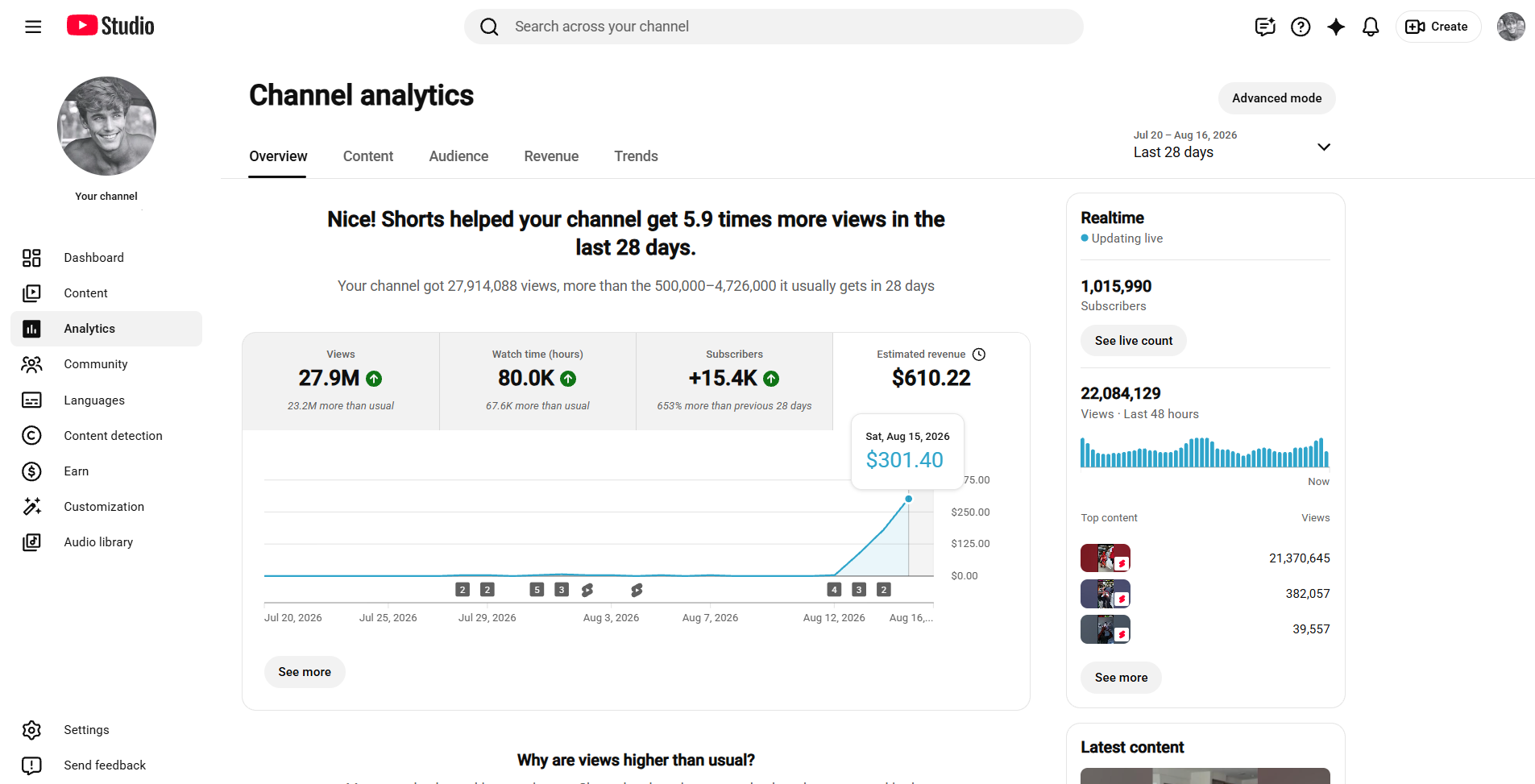Click the YouTube Studio logo

pyautogui.click(x=110, y=26)
